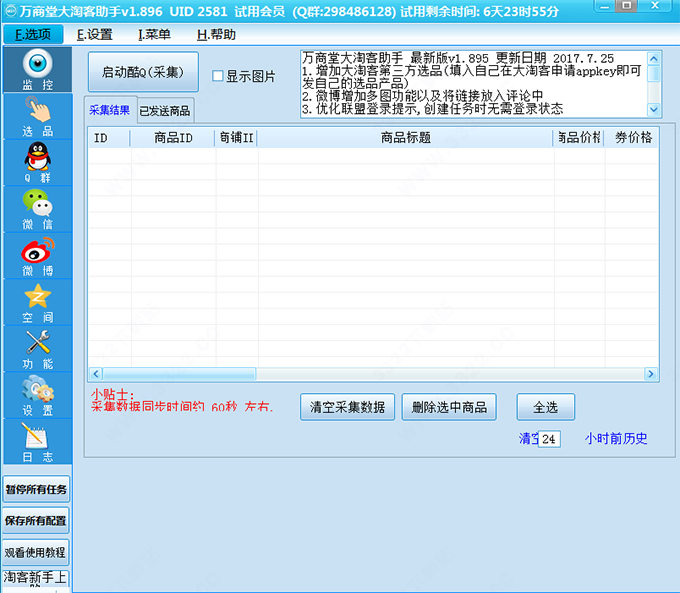
Task: Maximize the window
Action: 626,6
